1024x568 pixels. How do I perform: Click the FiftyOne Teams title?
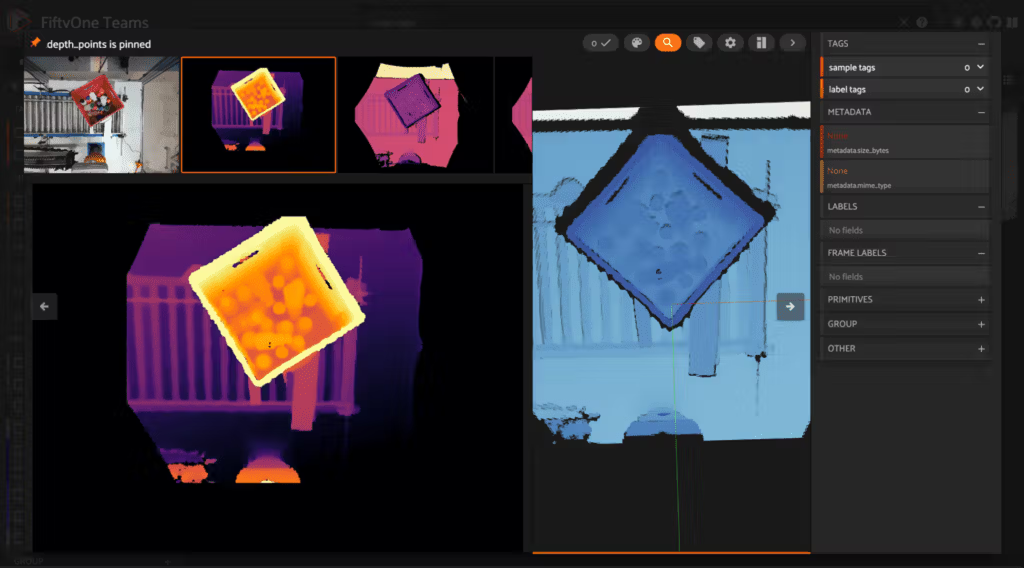tap(95, 23)
